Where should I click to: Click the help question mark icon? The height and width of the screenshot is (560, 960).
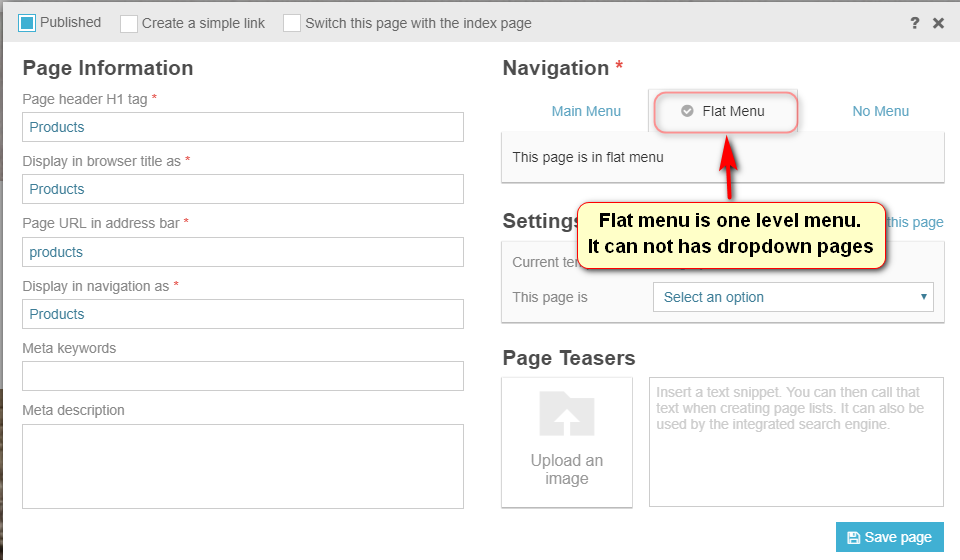914,23
